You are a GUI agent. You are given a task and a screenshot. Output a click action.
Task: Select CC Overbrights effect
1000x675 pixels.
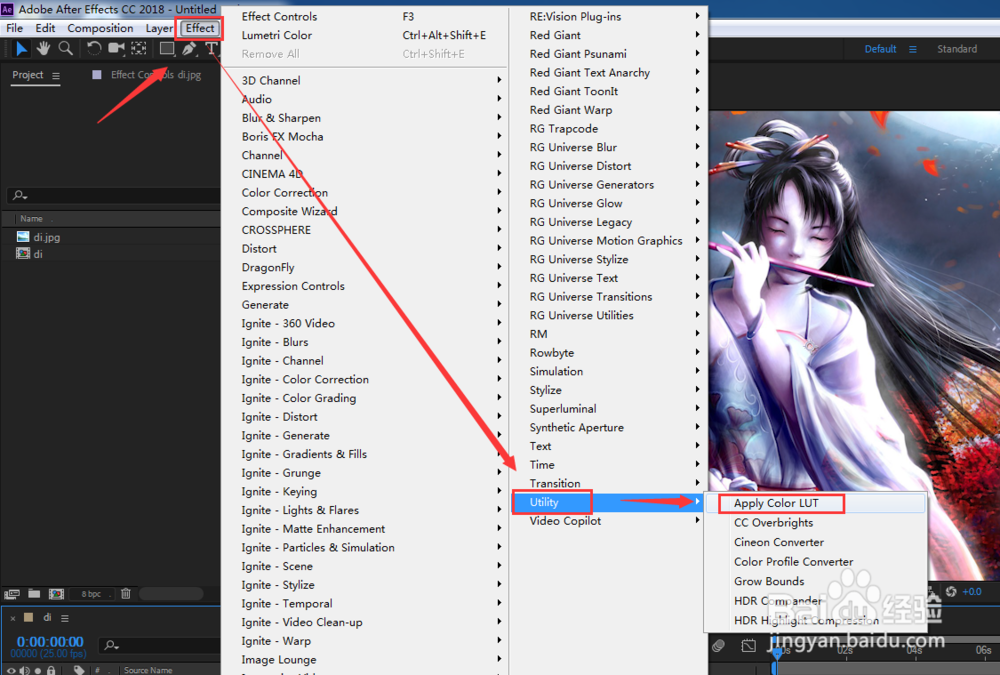[x=815, y=523]
